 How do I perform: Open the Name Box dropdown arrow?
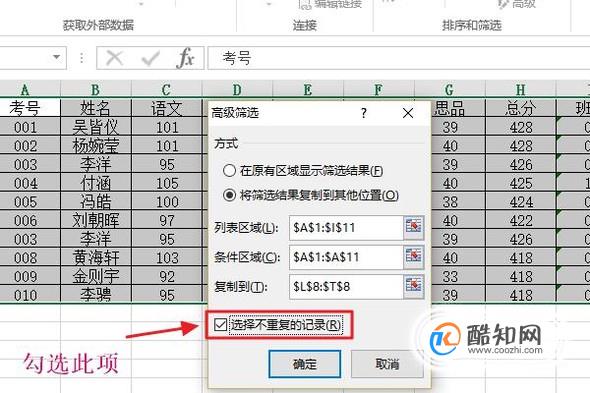[56, 57]
